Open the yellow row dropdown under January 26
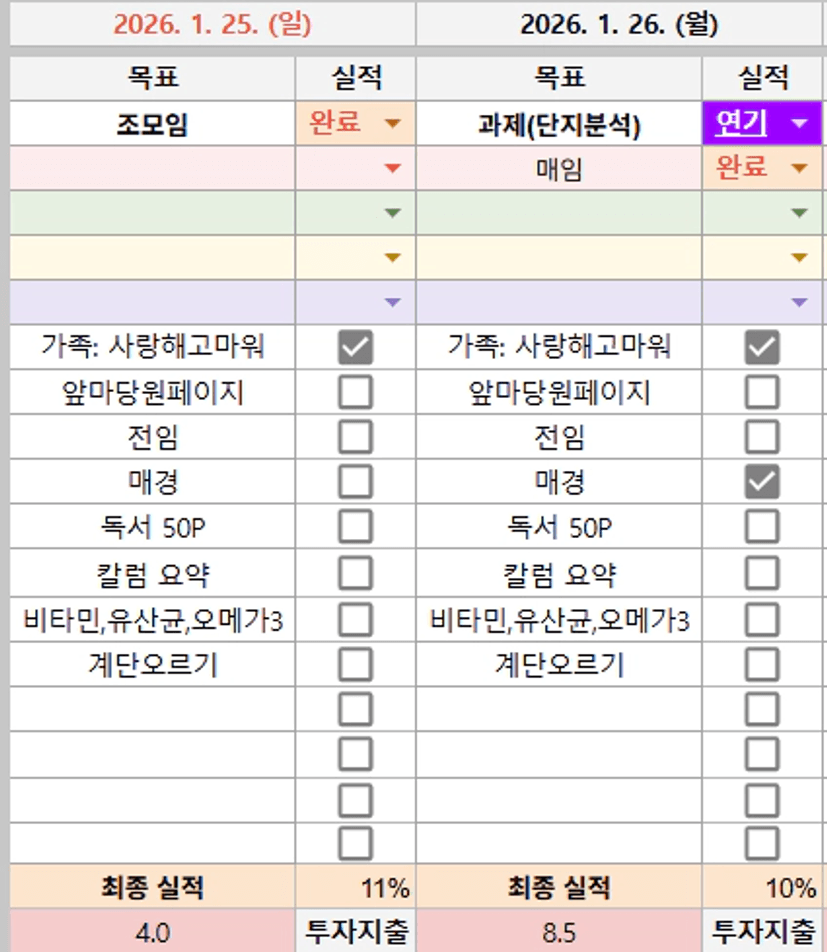Image resolution: width=827 pixels, height=952 pixels. 798,258
